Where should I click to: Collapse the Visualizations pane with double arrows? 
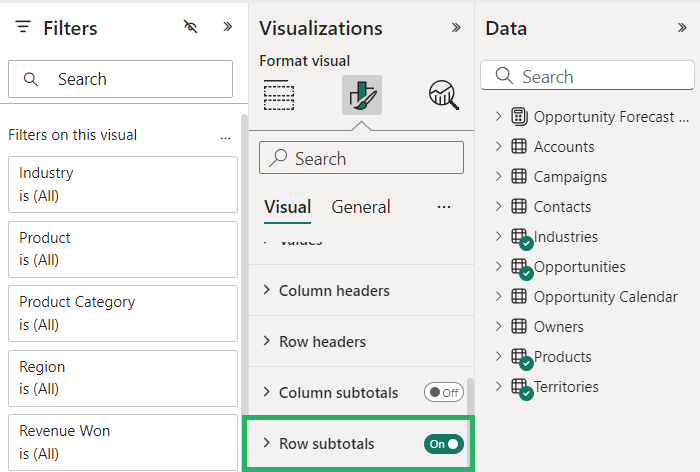[456, 28]
